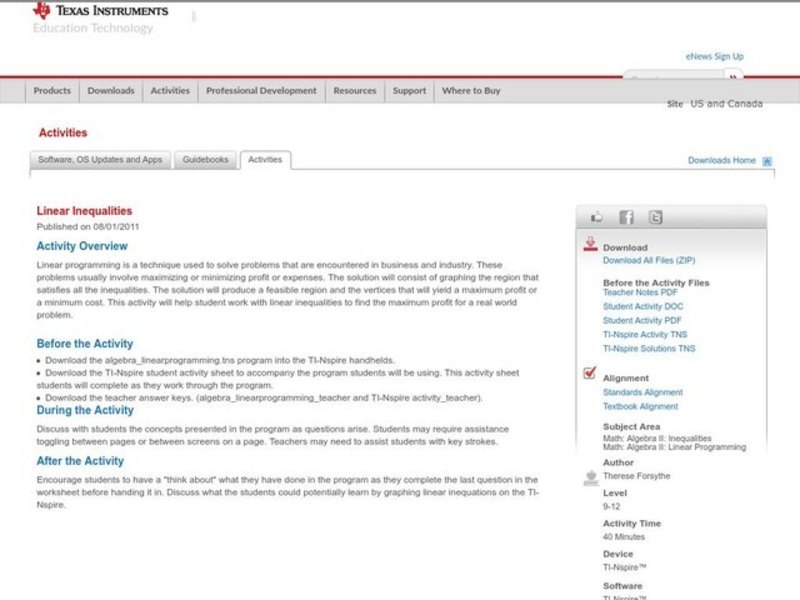
Task: Open TI-Nspire Solutions TNS file link
Action: coord(649,349)
